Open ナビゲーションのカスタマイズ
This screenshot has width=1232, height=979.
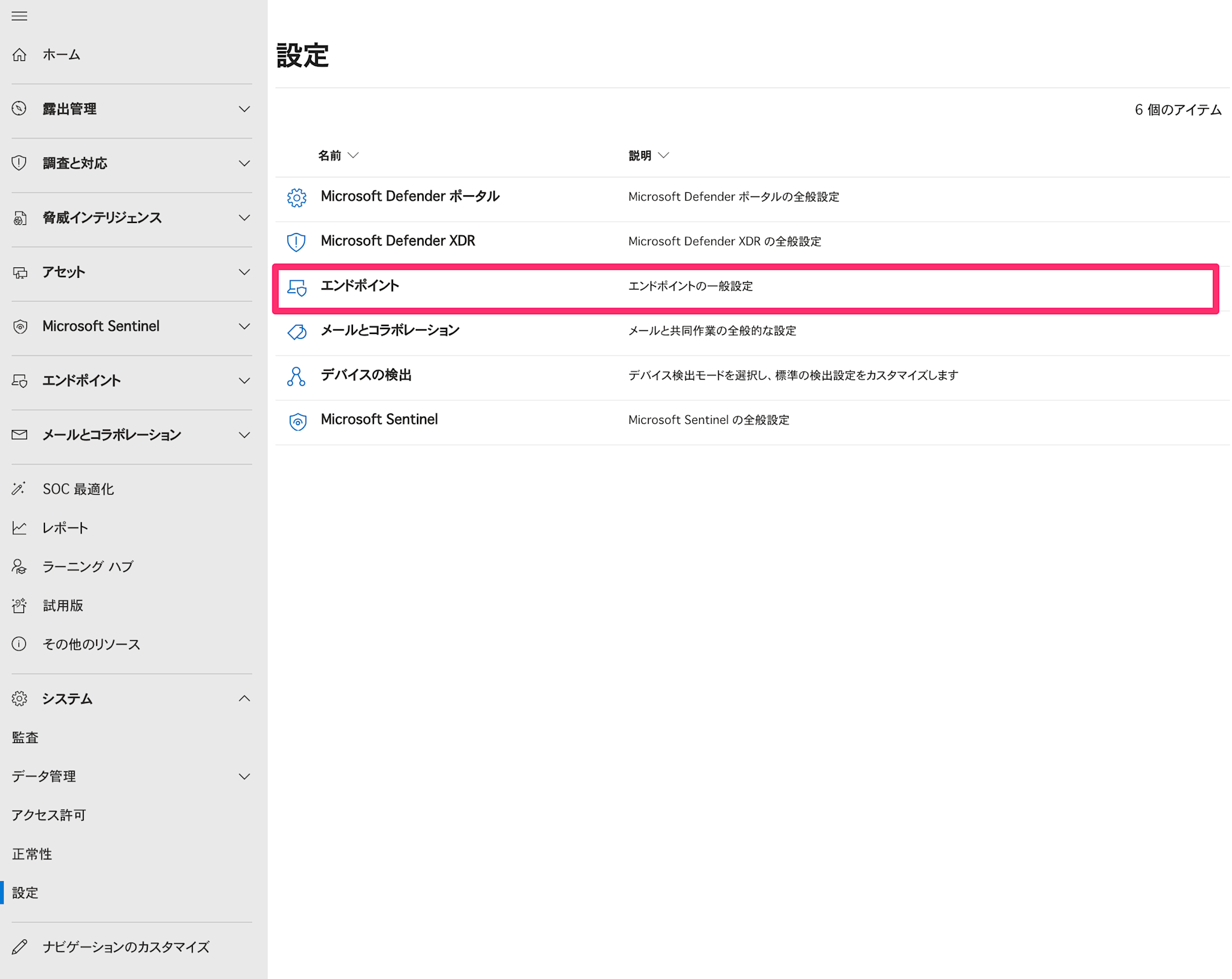click(126, 947)
